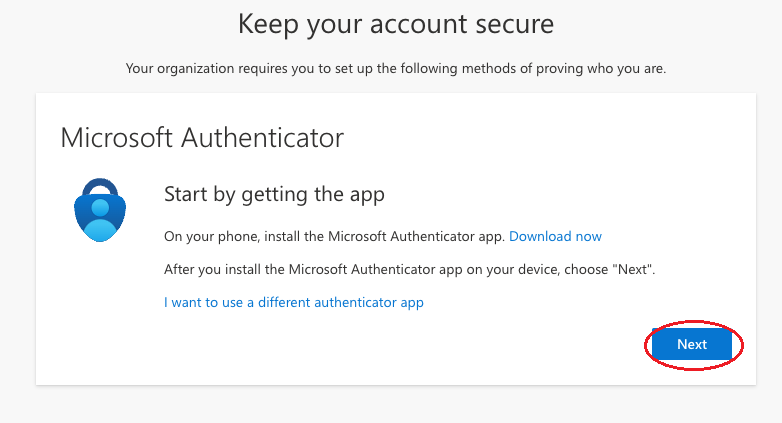Screen dimensions: 782x423
Task: Click the person silhouette inside the Authenticator icon
Action: (100, 219)
